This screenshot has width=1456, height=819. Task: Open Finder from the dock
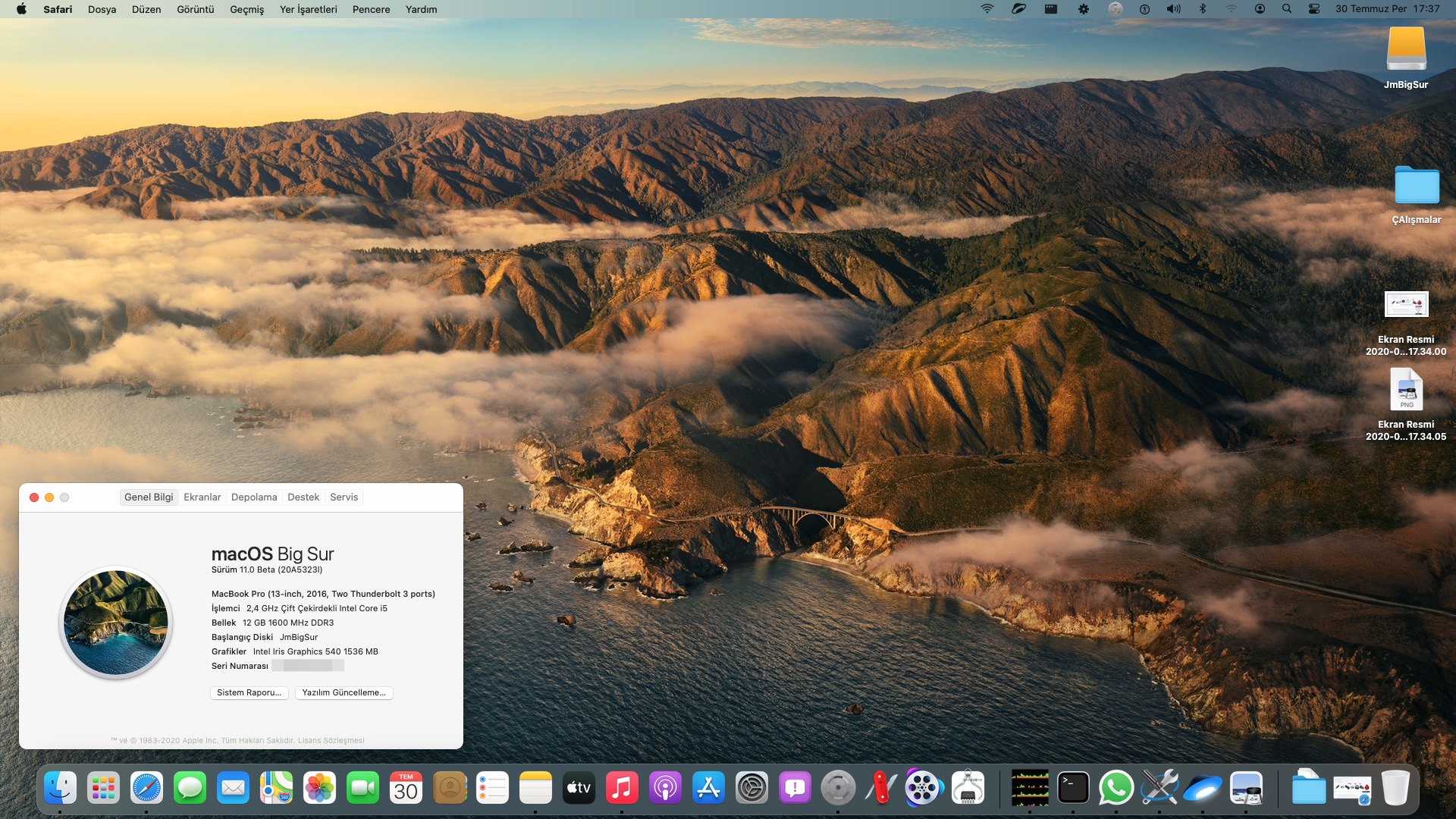(60, 788)
